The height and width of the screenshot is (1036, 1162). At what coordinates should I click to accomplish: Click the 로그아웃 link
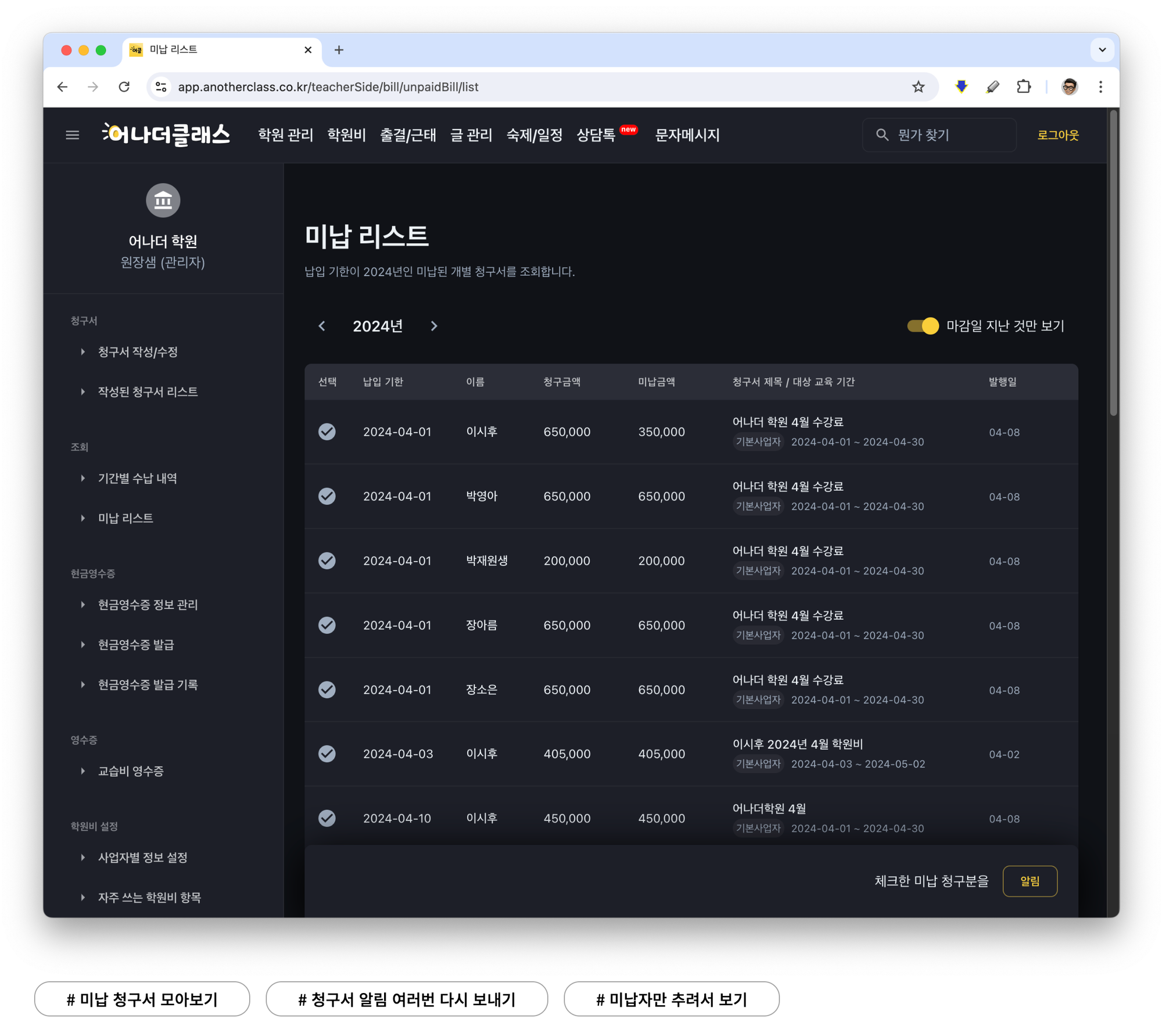tap(1057, 135)
